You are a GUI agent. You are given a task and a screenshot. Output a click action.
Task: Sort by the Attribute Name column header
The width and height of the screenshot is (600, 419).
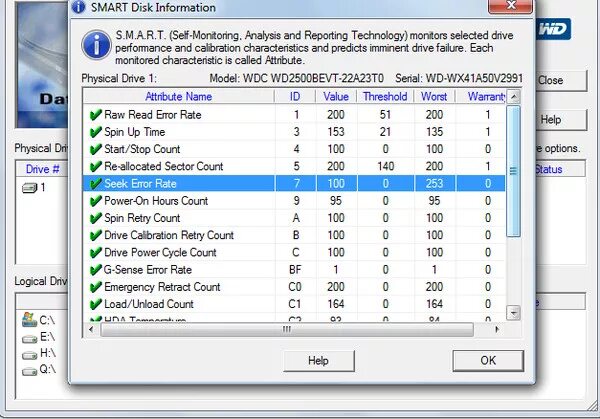pyautogui.click(x=179, y=96)
